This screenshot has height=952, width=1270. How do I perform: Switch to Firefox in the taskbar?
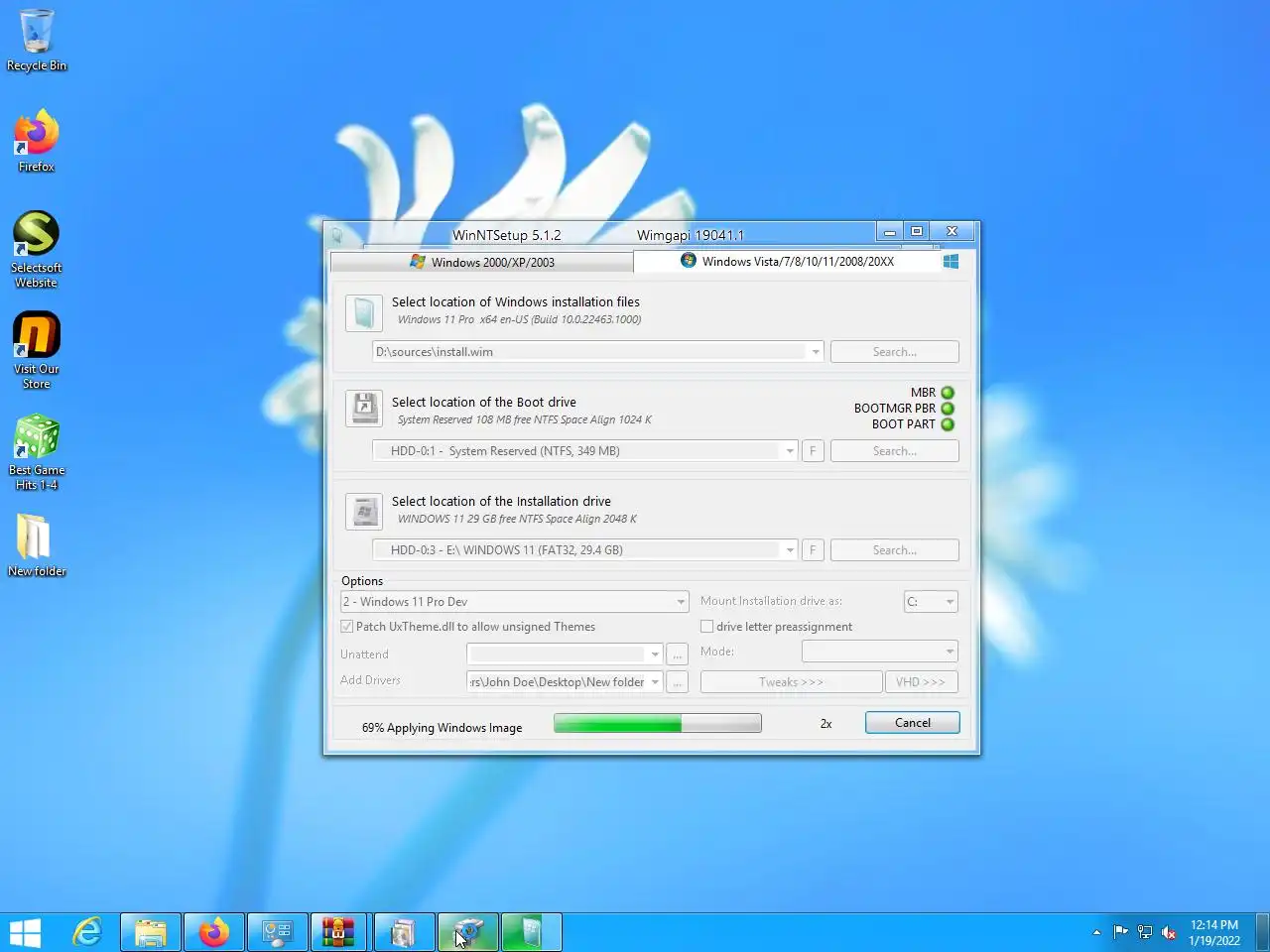coord(214,932)
